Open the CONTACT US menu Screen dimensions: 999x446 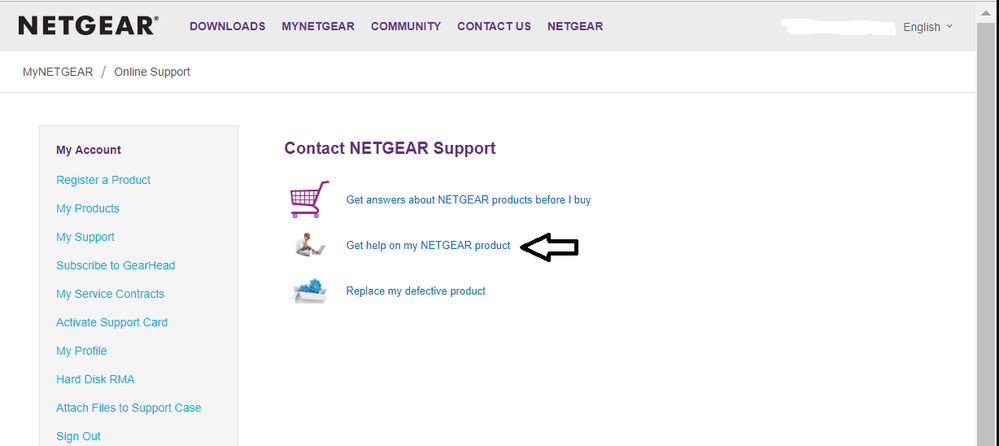click(494, 26)
